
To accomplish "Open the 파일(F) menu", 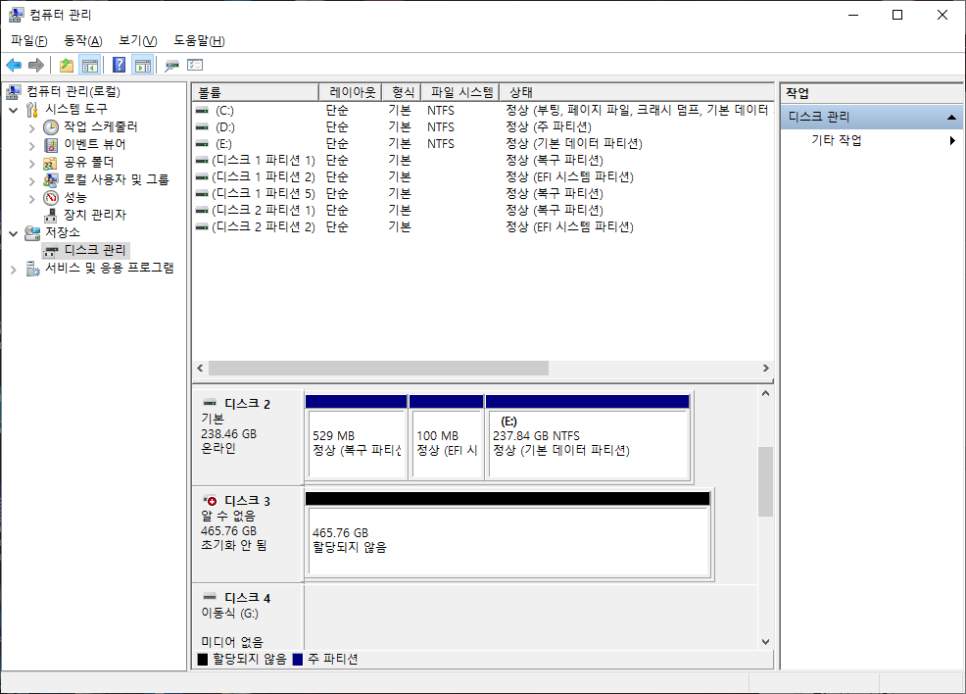I will (x=29, y=41).
